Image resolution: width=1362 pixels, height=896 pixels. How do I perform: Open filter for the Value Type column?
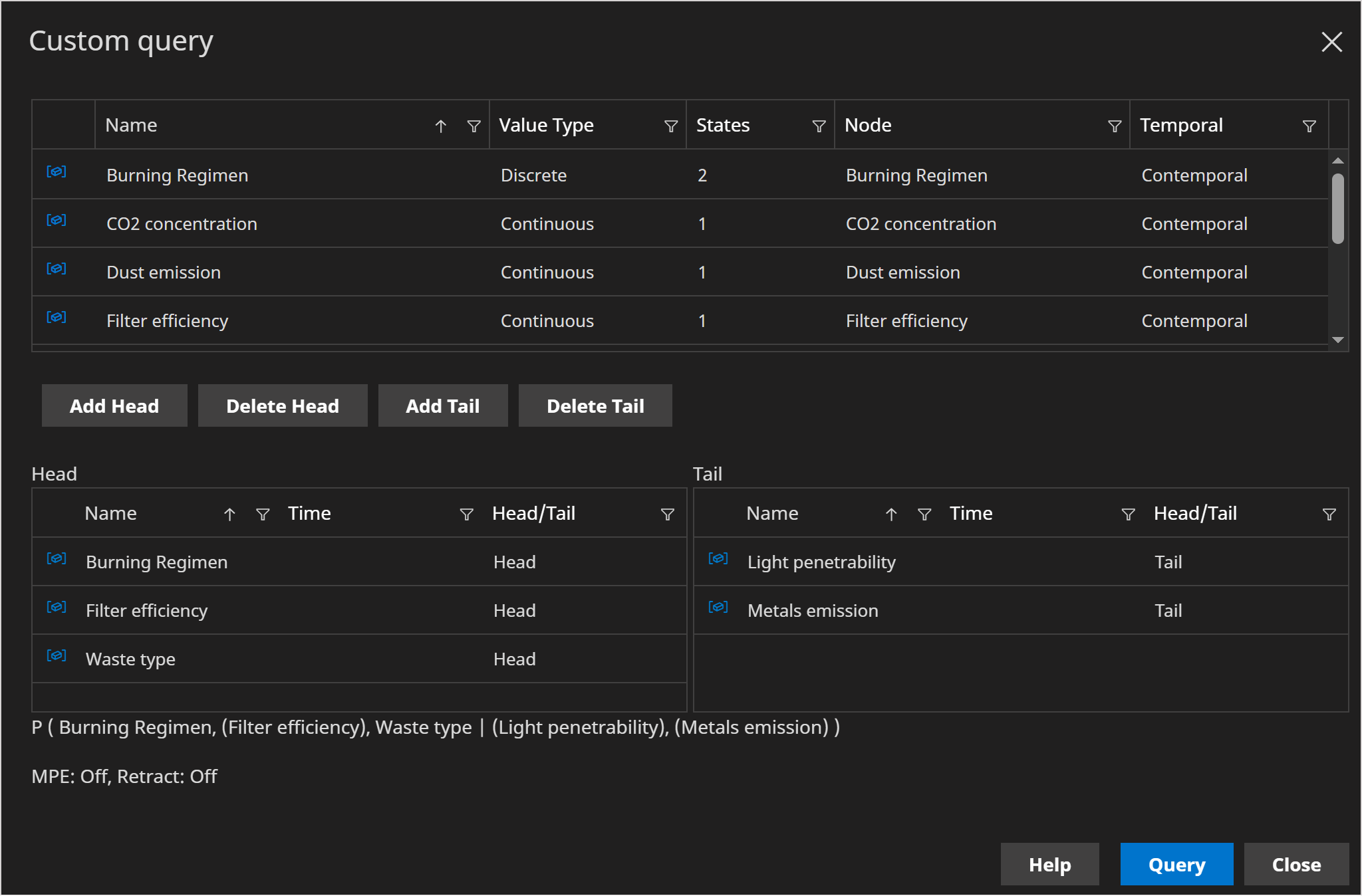click(671, 126)
